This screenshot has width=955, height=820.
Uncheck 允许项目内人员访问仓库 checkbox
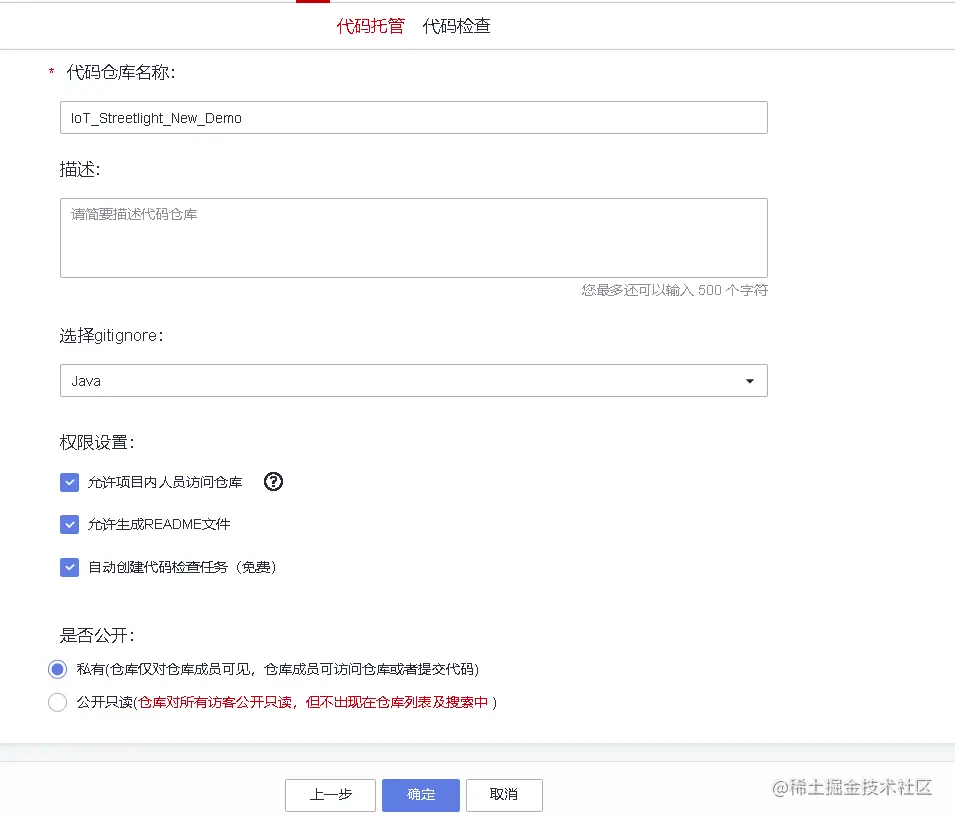(69, 482)
